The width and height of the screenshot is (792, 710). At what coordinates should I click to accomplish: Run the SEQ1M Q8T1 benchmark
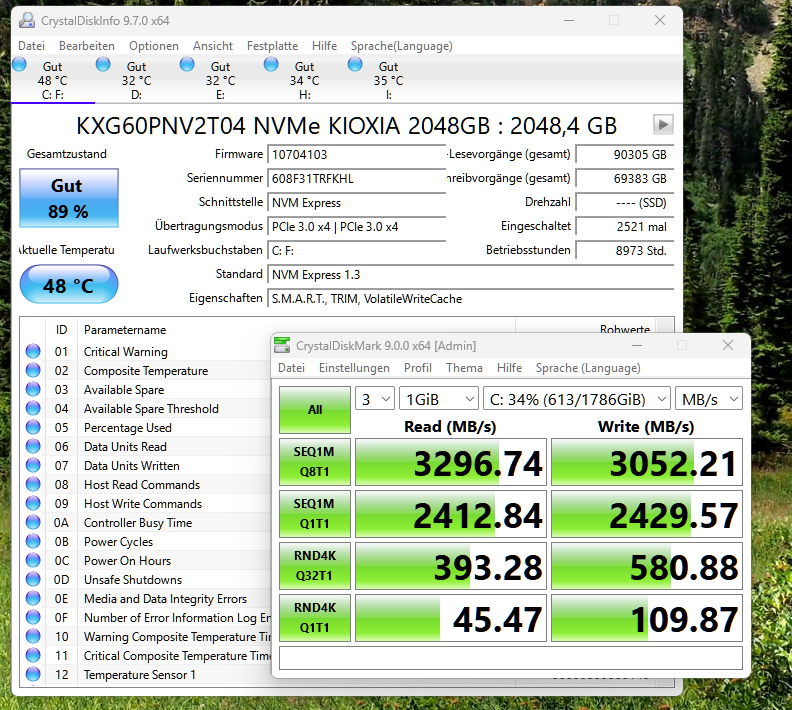[315, 462]
